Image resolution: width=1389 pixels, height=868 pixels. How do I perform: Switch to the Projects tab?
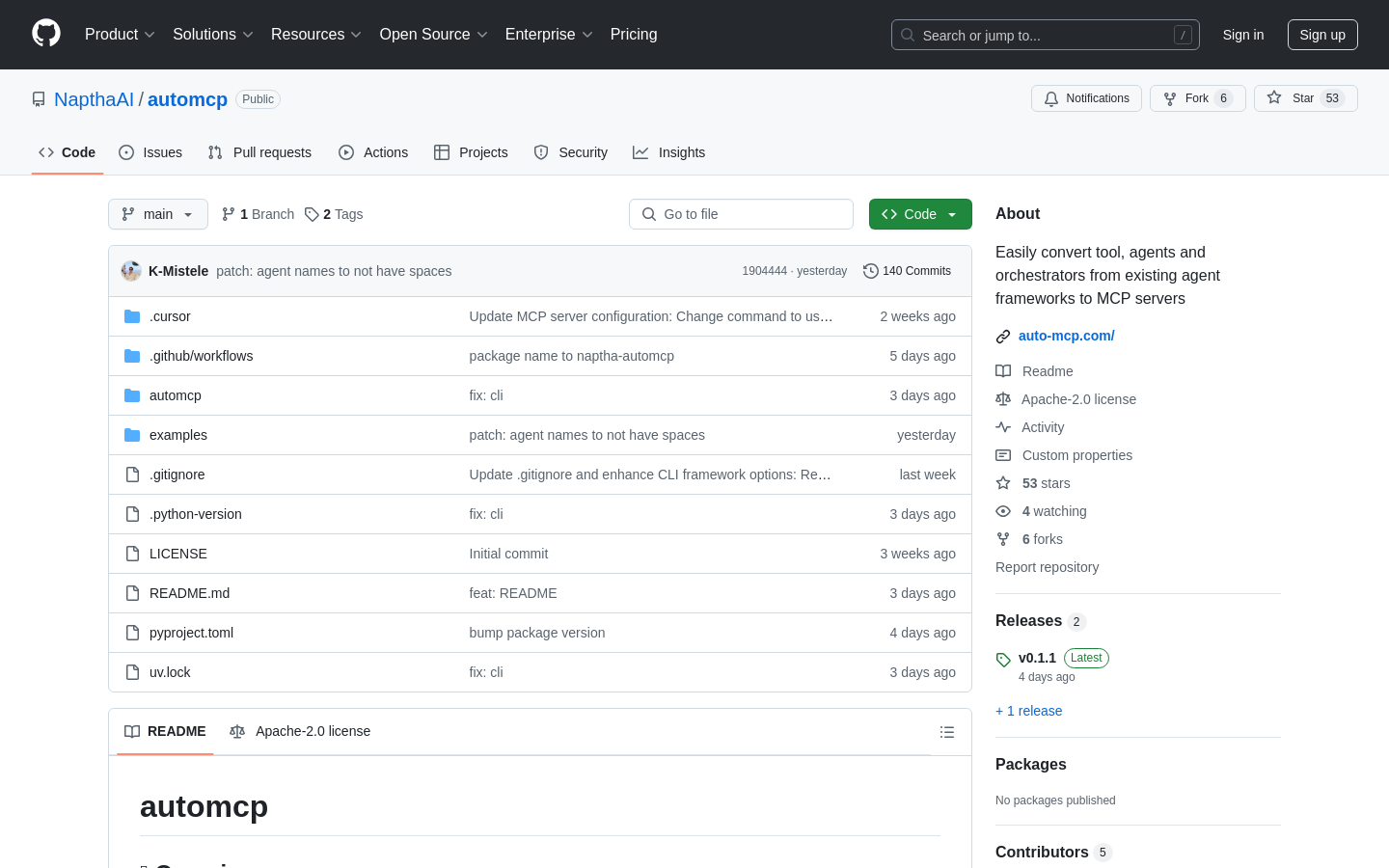[471, 152]
